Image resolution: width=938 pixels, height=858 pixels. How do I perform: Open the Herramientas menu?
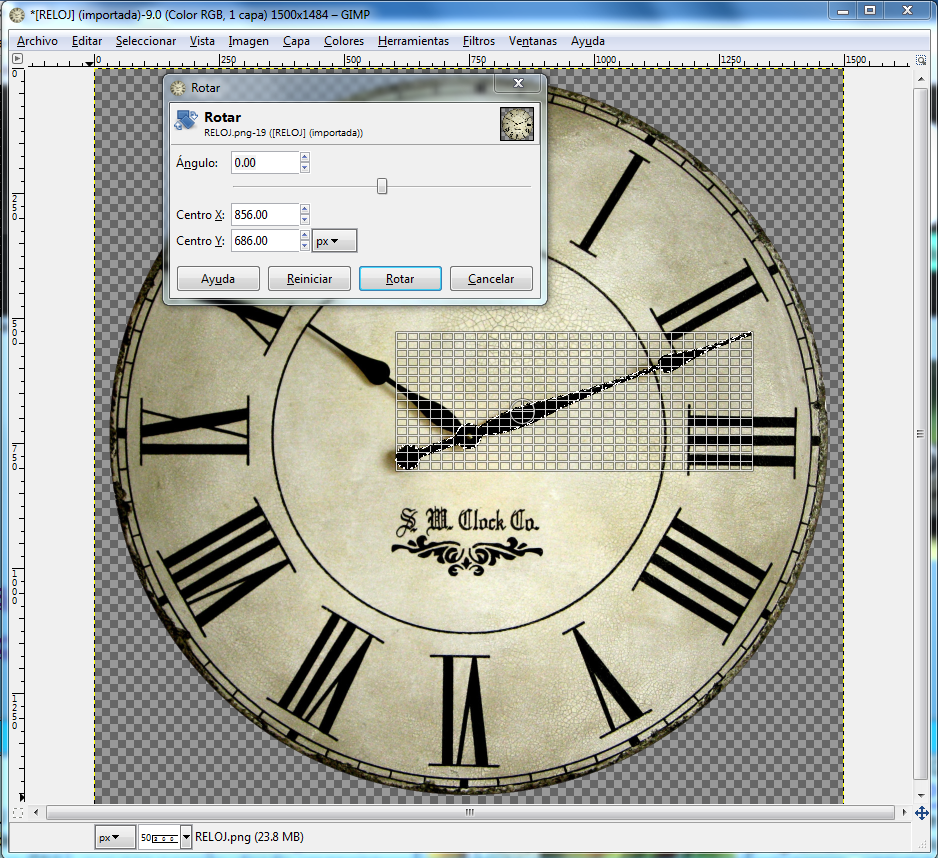tap(413, 41)
